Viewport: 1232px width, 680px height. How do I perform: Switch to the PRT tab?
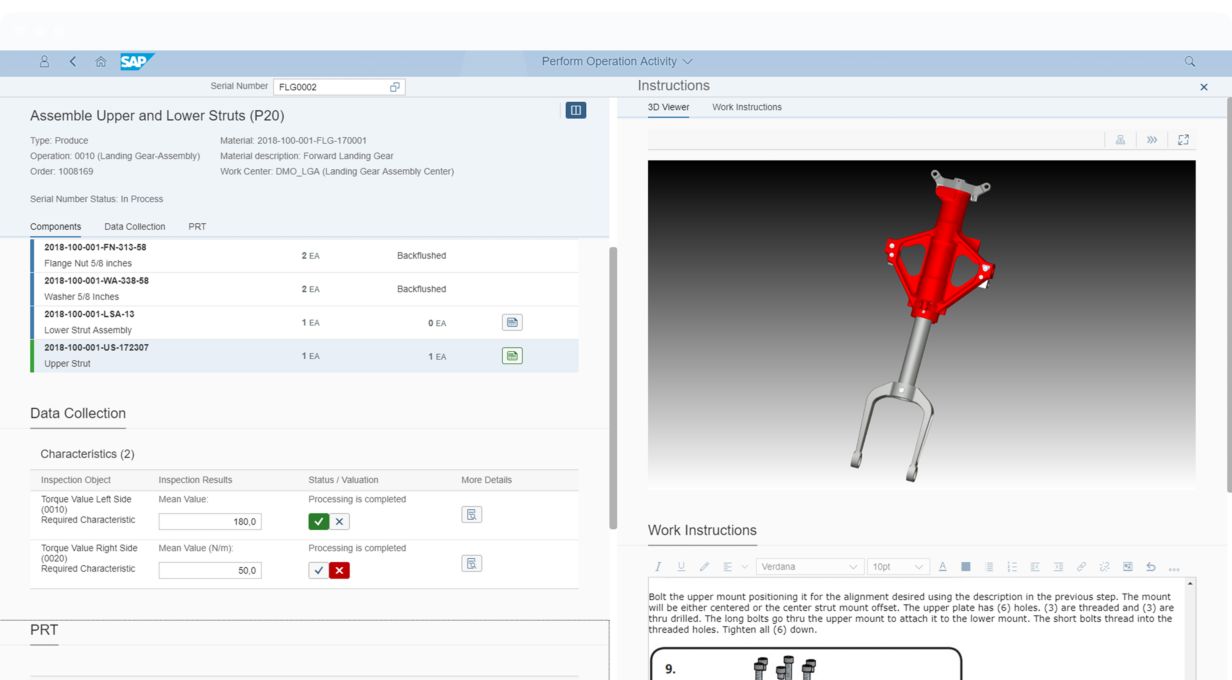coord(197,227)
